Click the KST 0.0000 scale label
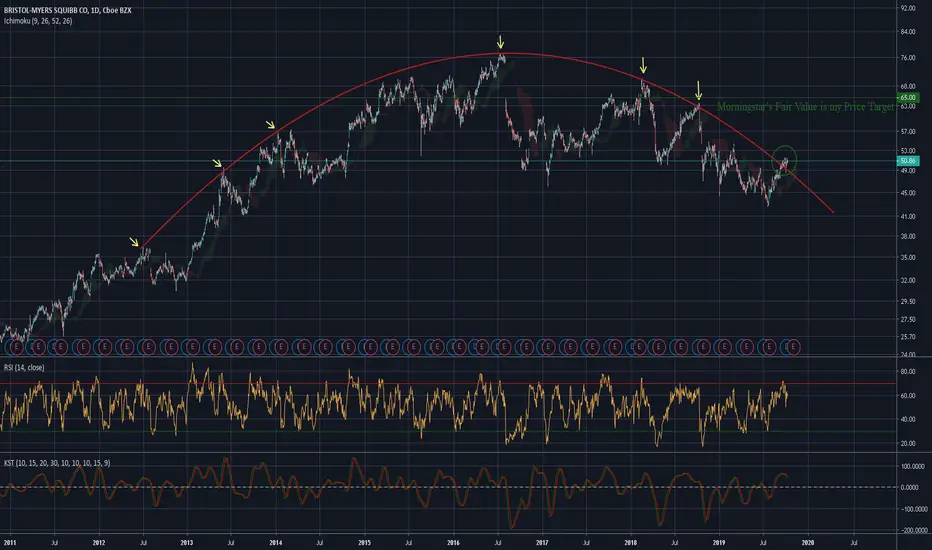The width and height of the screenshot is (932, 550). click(x=910, y=488)
